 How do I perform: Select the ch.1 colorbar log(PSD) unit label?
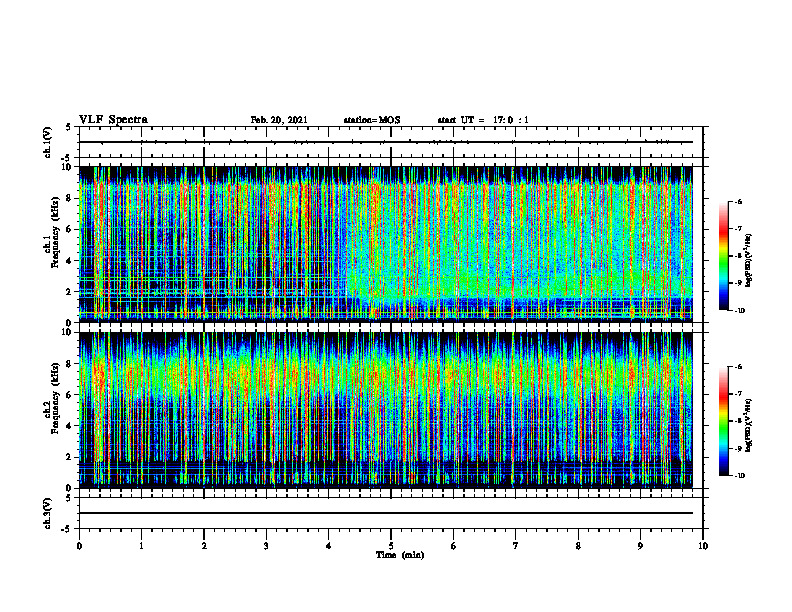tap(749, 261)
